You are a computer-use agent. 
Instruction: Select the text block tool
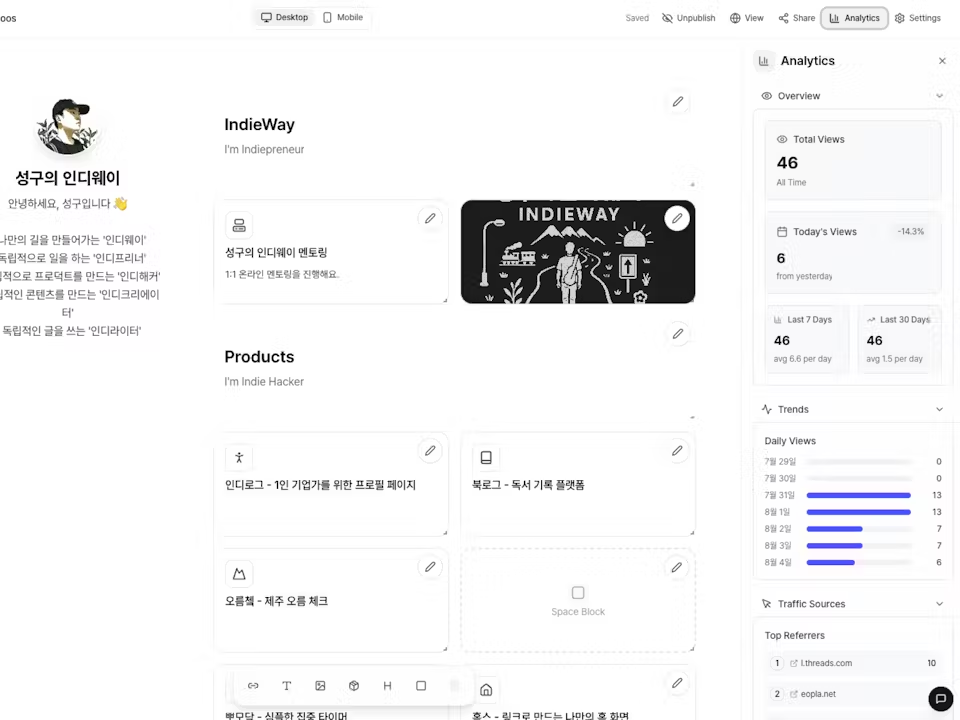(287, 686)
